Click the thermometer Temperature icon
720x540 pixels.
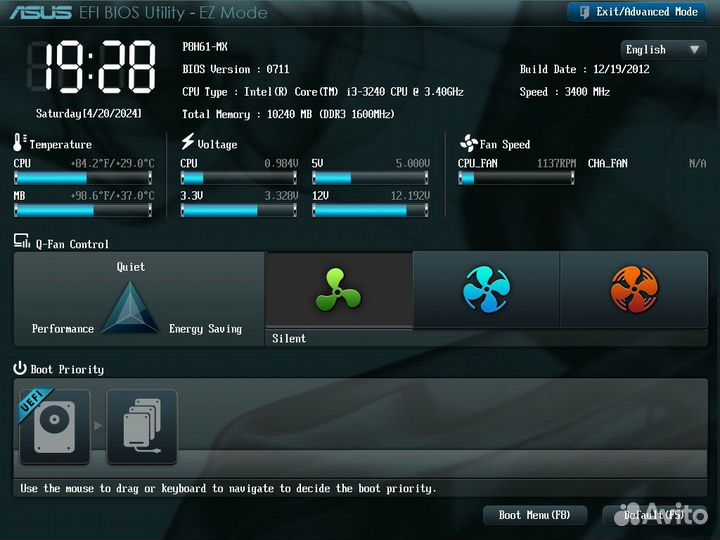[19, 143]
